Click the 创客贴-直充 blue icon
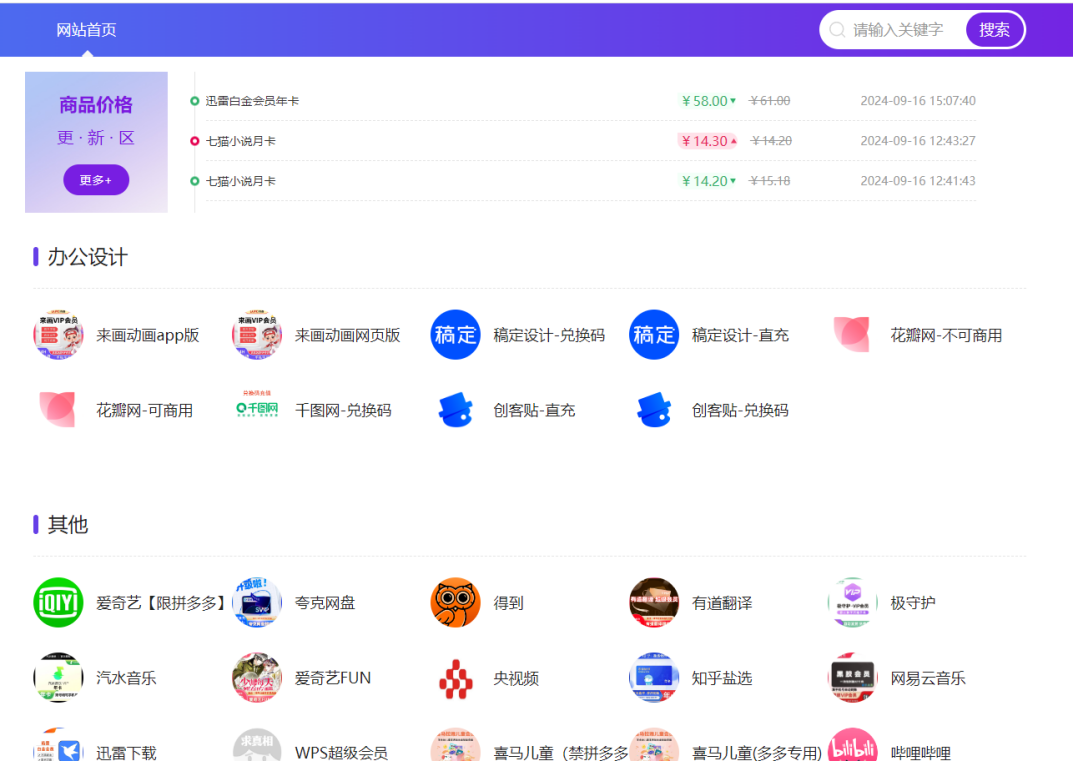 coord(455,409)
